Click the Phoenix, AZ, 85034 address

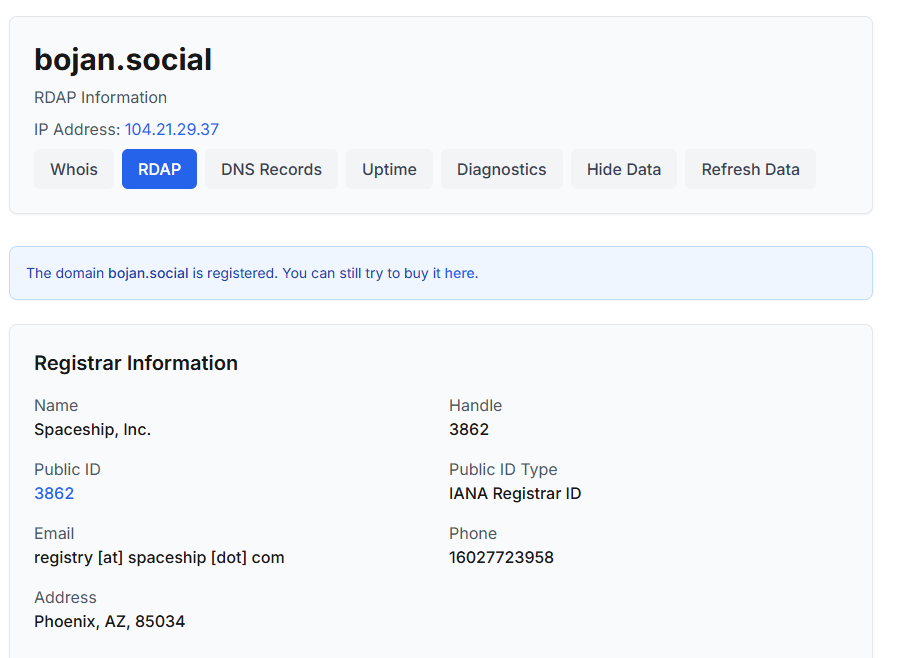pyautogui.click(x=109, y=621)
